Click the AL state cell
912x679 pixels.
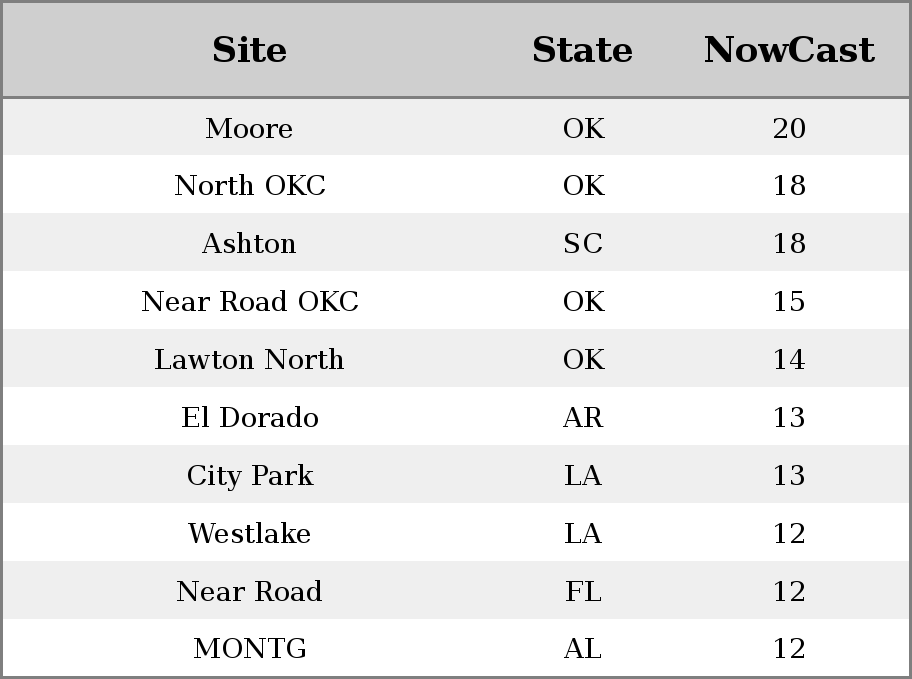tap(583, 649)
